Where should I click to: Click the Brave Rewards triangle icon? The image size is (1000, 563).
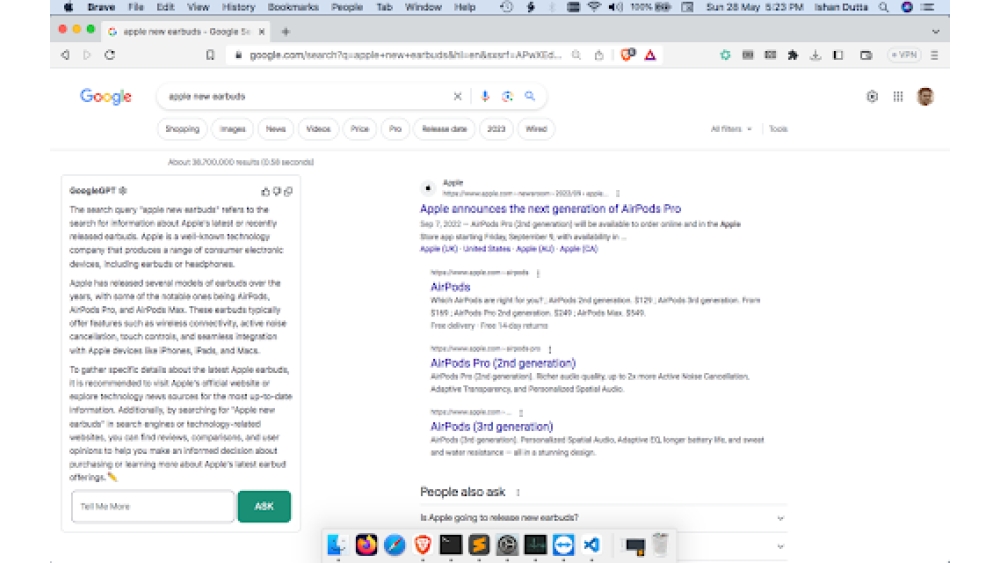(650, 55)
